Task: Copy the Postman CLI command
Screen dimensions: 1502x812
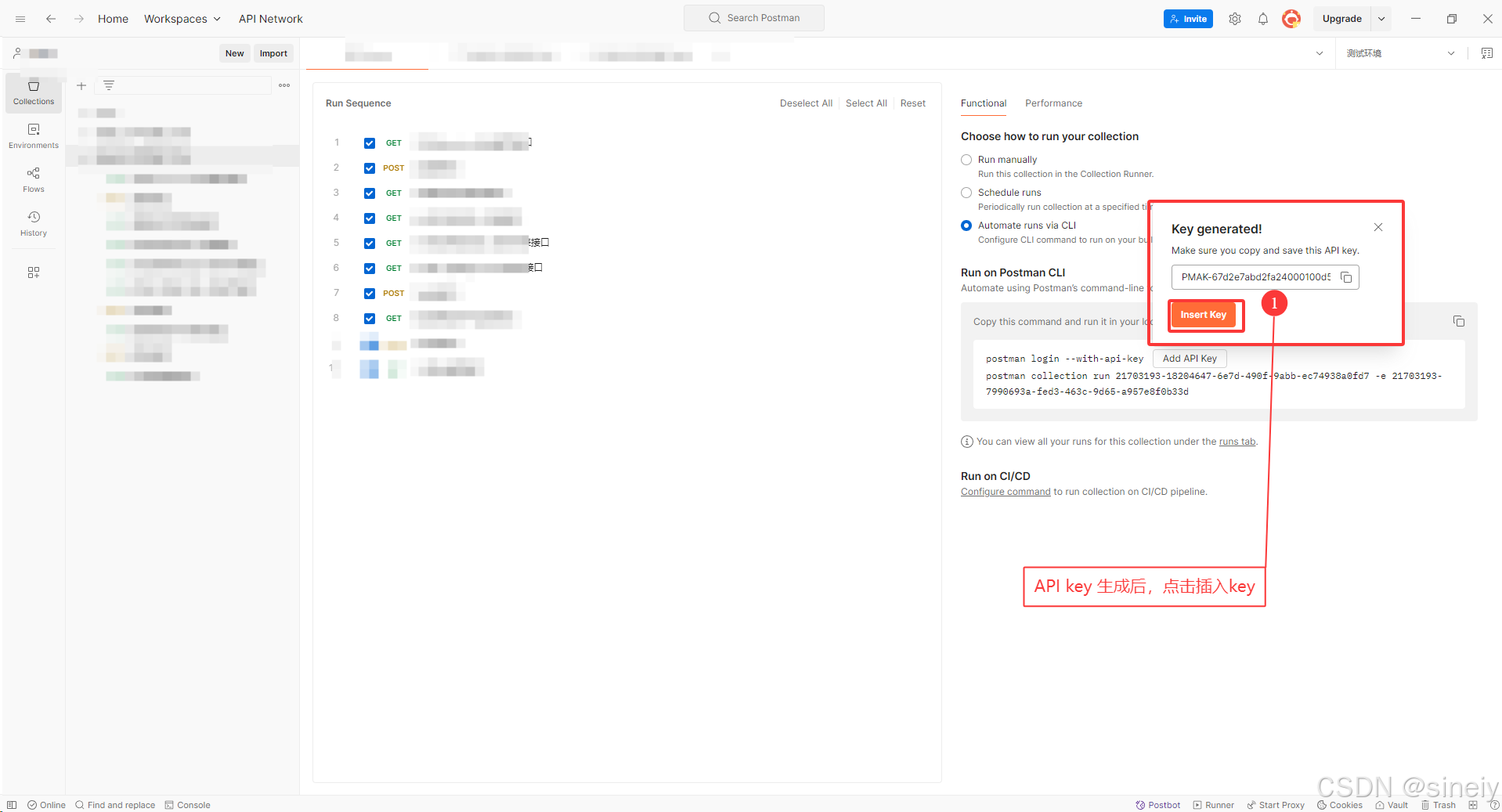Action: 1459,321
